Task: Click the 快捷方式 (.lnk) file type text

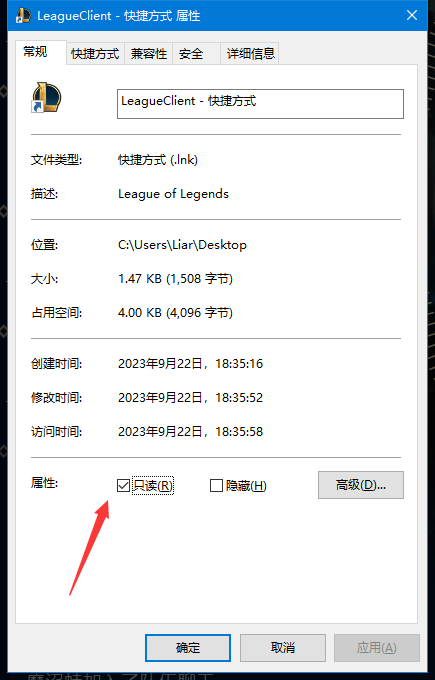Action: pos(158,160)
